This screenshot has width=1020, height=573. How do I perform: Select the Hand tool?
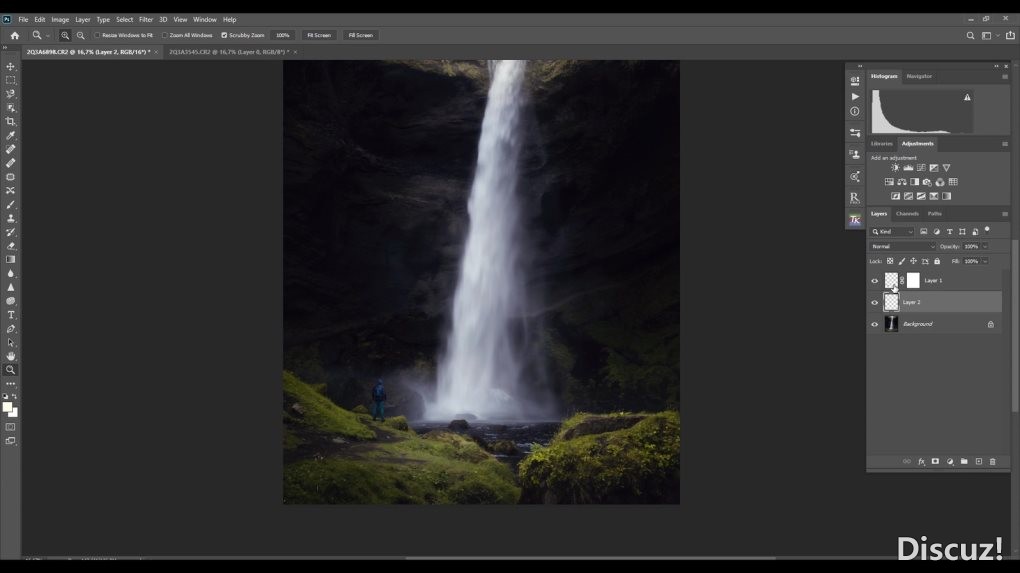pyautogui.click(x=10, y=356)
